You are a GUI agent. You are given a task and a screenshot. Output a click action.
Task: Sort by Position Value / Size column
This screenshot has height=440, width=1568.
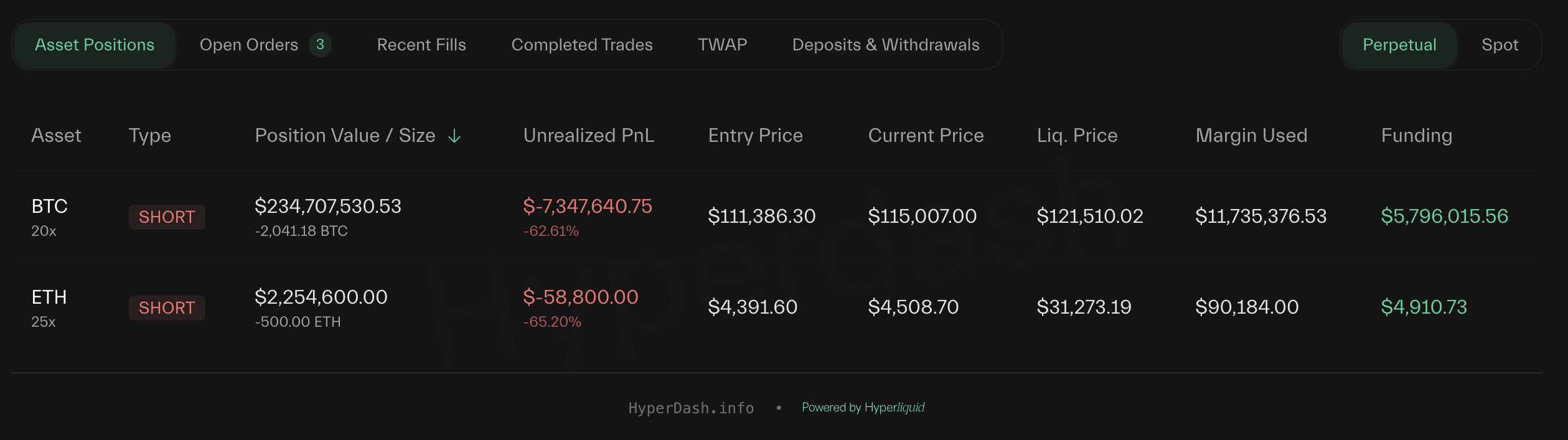point(345,136)
